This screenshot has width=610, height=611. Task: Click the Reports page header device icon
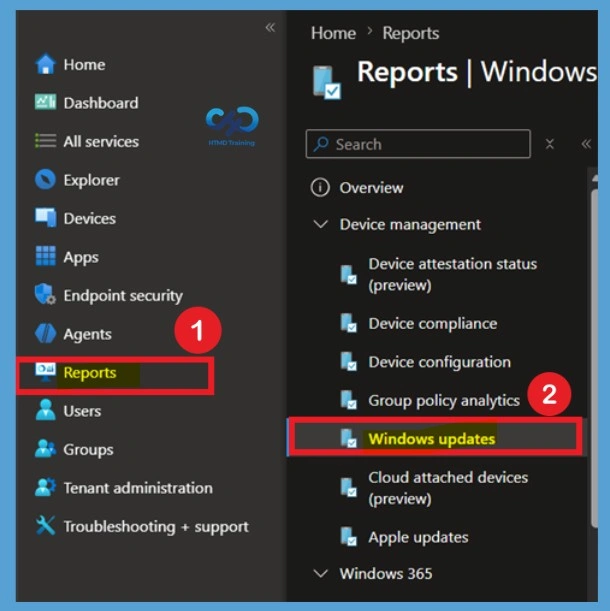(327, 82)
